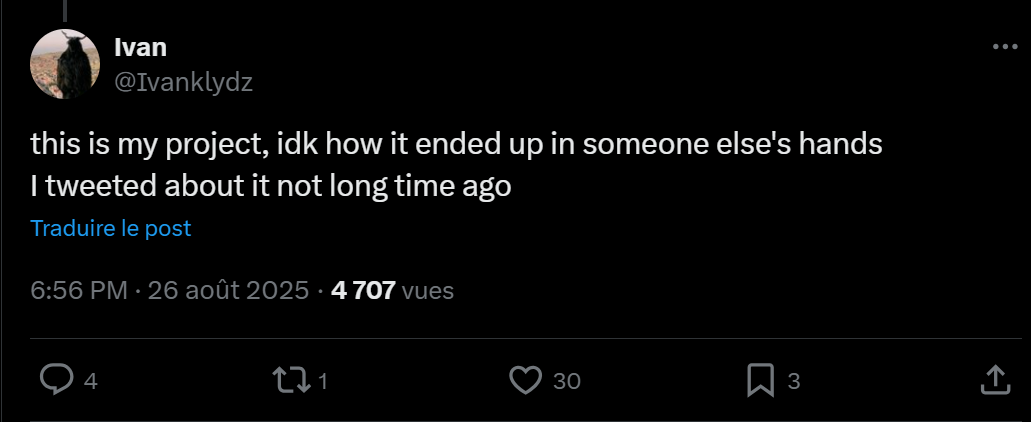Click the @Ivanklydz handle
Image resolution: width=1031 pixels, height=422 pixels.
184,82
